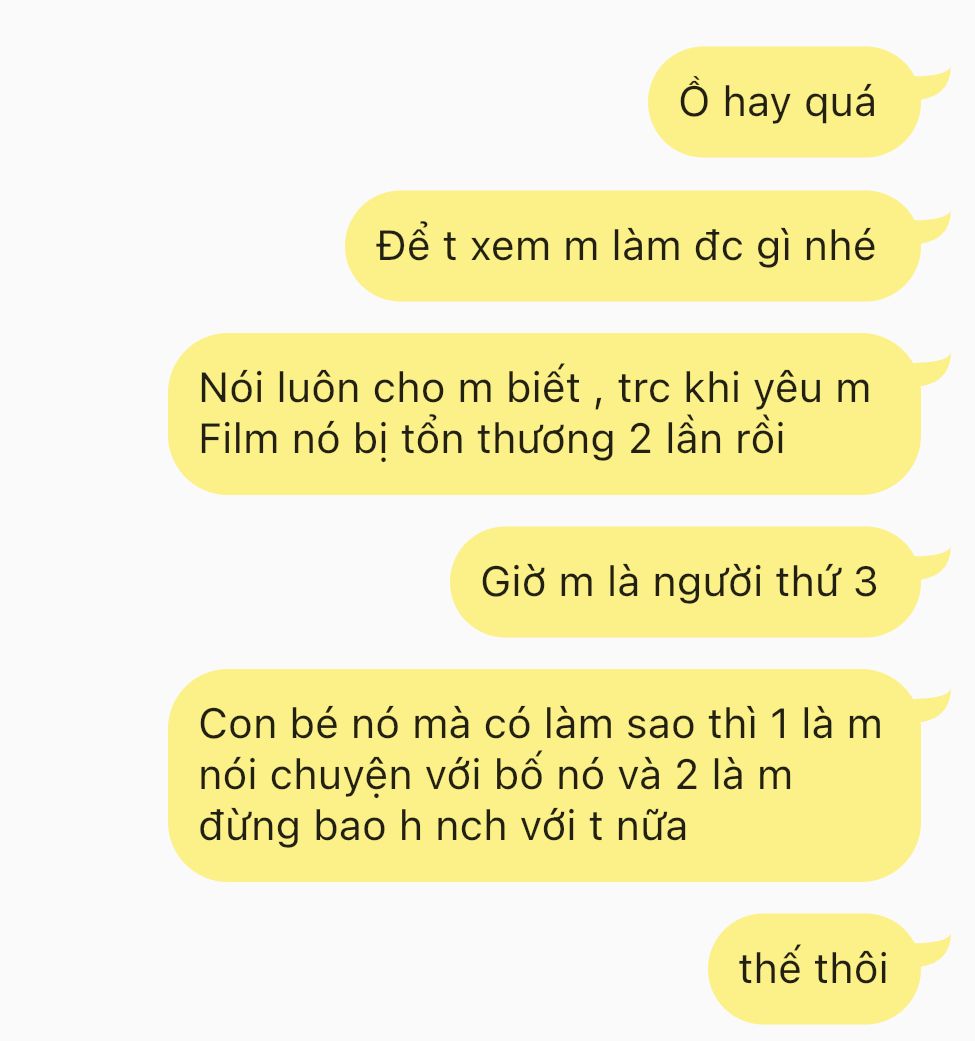This screenshot has height=1041, width=975.
Task: Click the word "biết" in the third message
Action: coord(544,388)
